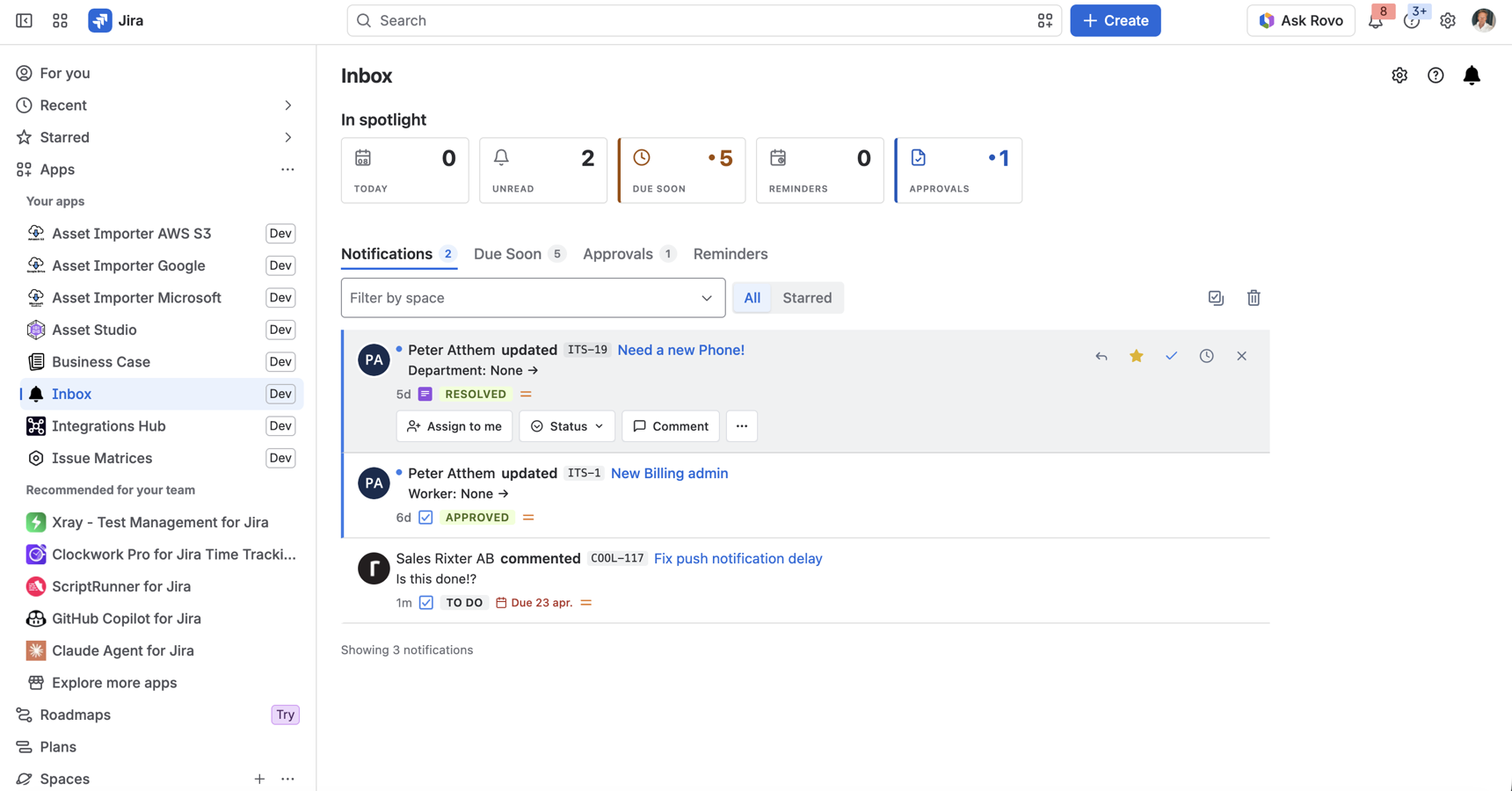Reply to the Need a new Phone notification
The height and width of the screenshot is (791, 1512).
tap(1101, 356)
